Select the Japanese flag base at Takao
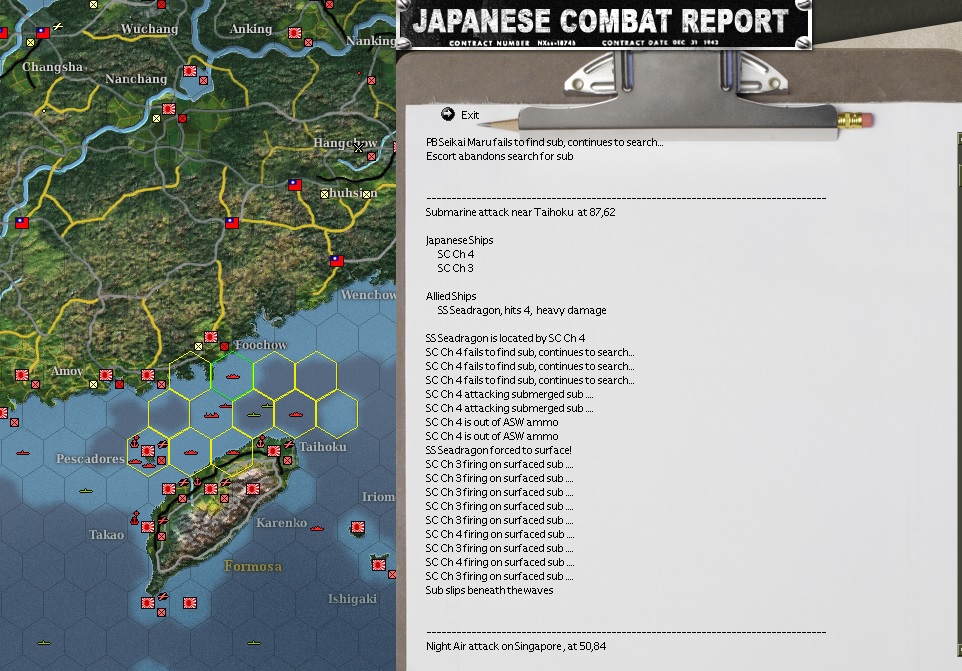Image resolution: width=962 pixels, height=671 pixels. point(148,527)
